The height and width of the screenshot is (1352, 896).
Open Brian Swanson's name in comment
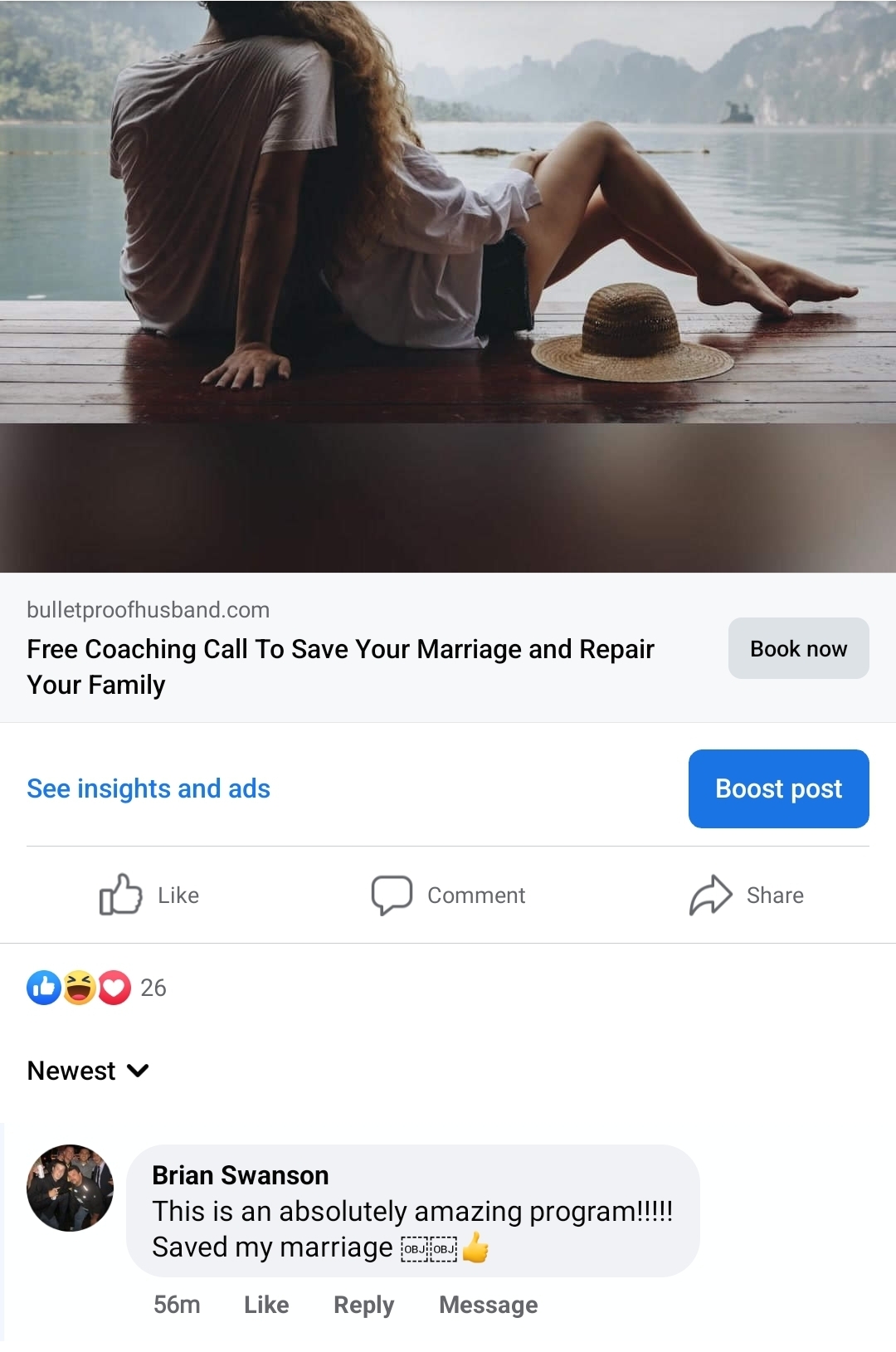tap(240, 1175)
